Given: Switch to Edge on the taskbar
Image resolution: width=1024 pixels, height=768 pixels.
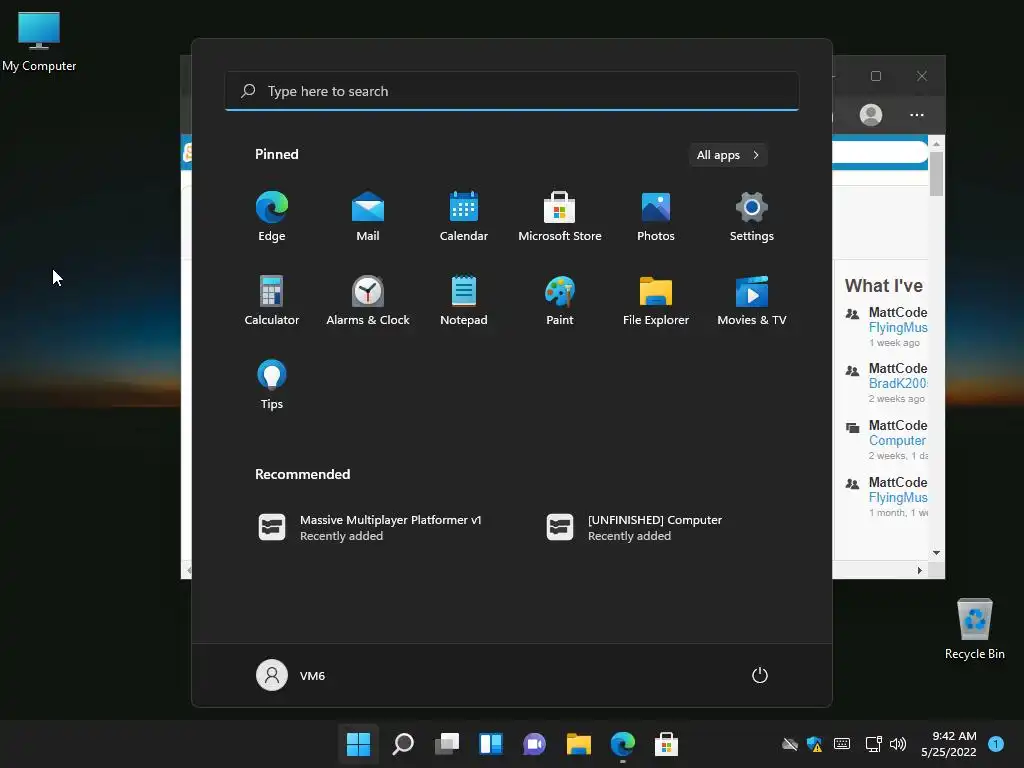Looking at the screenshot, I should point(622,744).
